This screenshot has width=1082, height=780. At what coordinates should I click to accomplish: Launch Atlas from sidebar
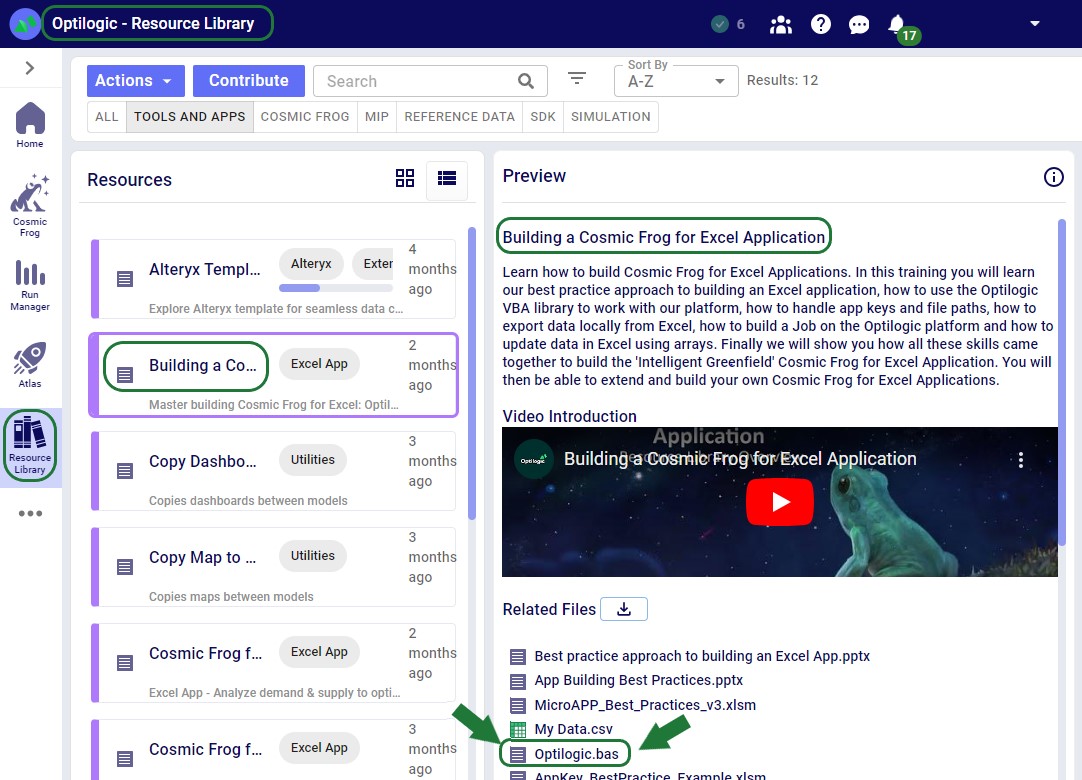coord(30,364)
